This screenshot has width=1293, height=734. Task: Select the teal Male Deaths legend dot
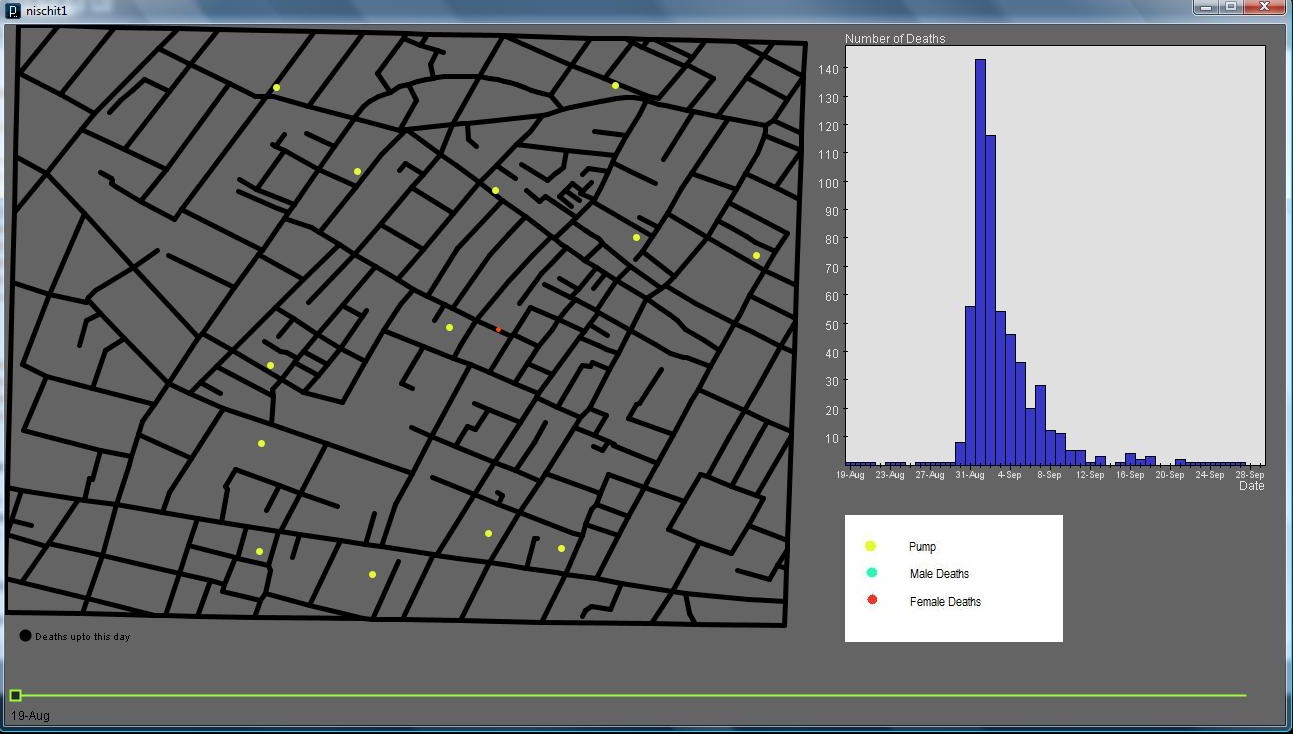871,573
